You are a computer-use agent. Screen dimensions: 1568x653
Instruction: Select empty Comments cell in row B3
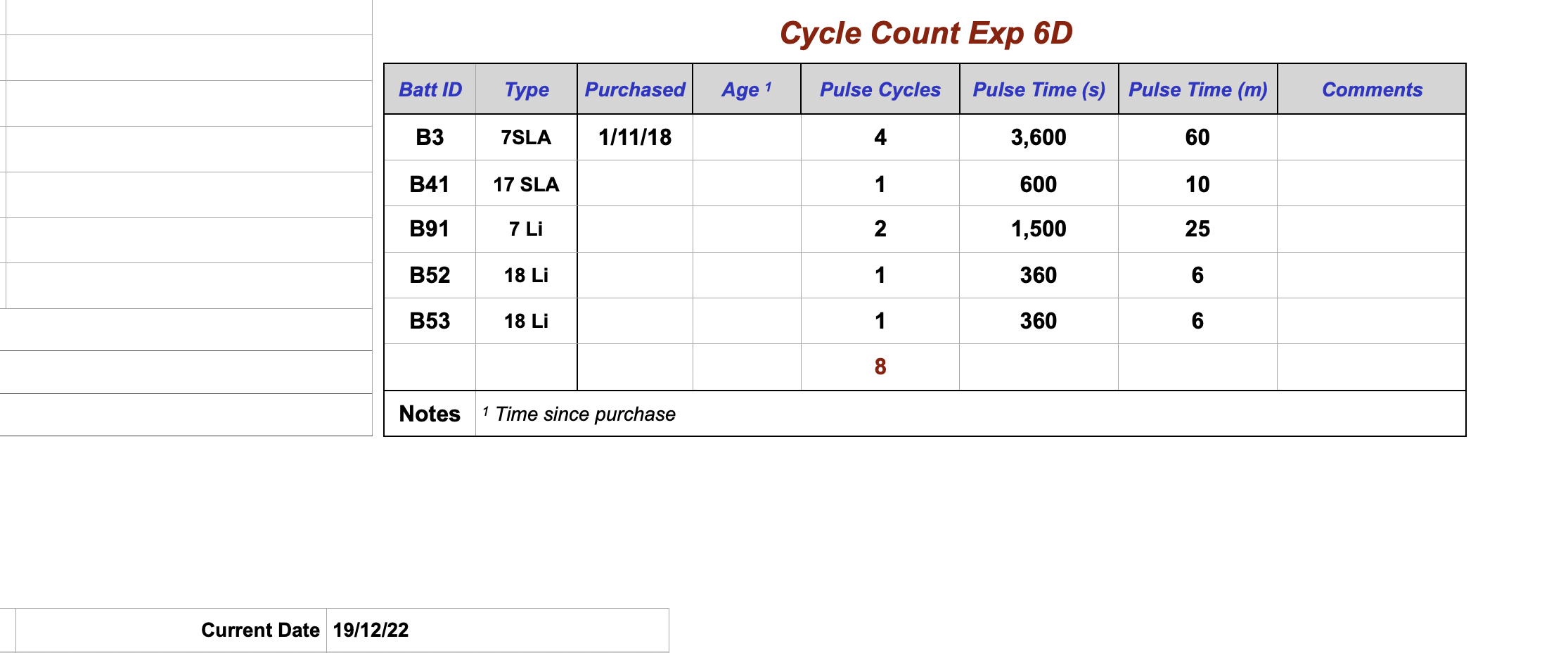tap(1372, 137)
